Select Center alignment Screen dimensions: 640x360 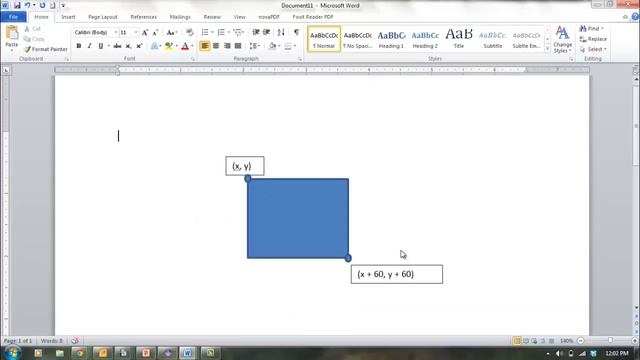216,46
